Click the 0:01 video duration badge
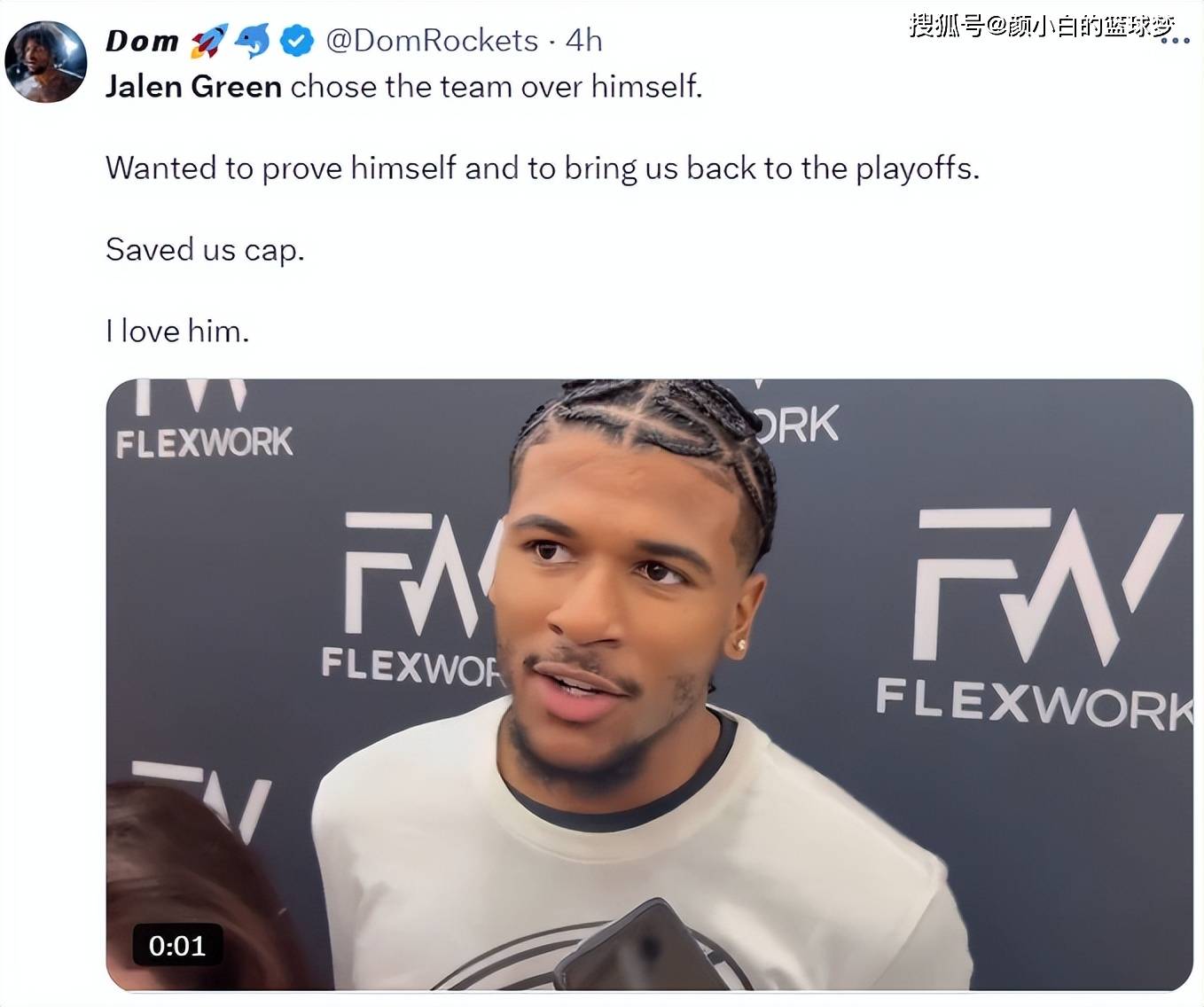The height and width of the screenshot is (1007, 1204). [x=177, y=946]
